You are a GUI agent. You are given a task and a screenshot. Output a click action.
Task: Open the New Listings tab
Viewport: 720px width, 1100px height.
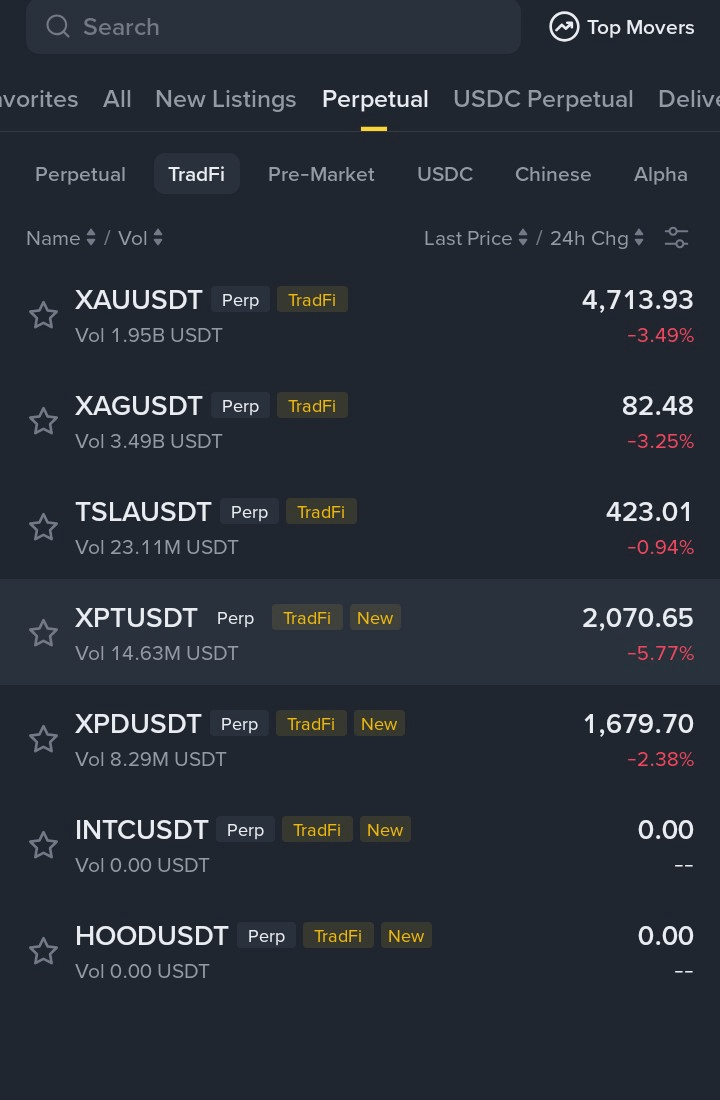(225, 99)
